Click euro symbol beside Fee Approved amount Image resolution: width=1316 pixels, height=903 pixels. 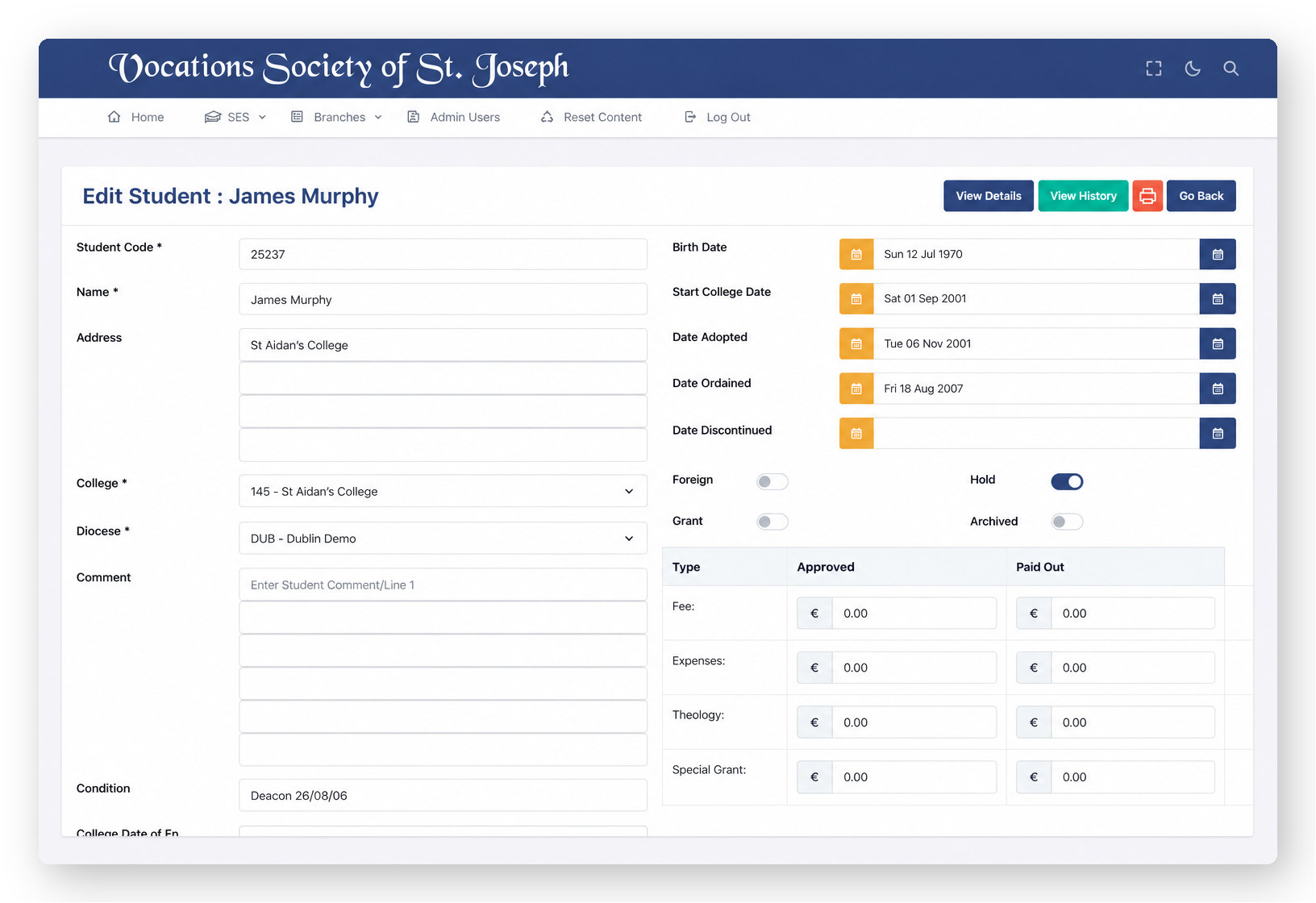814,614
